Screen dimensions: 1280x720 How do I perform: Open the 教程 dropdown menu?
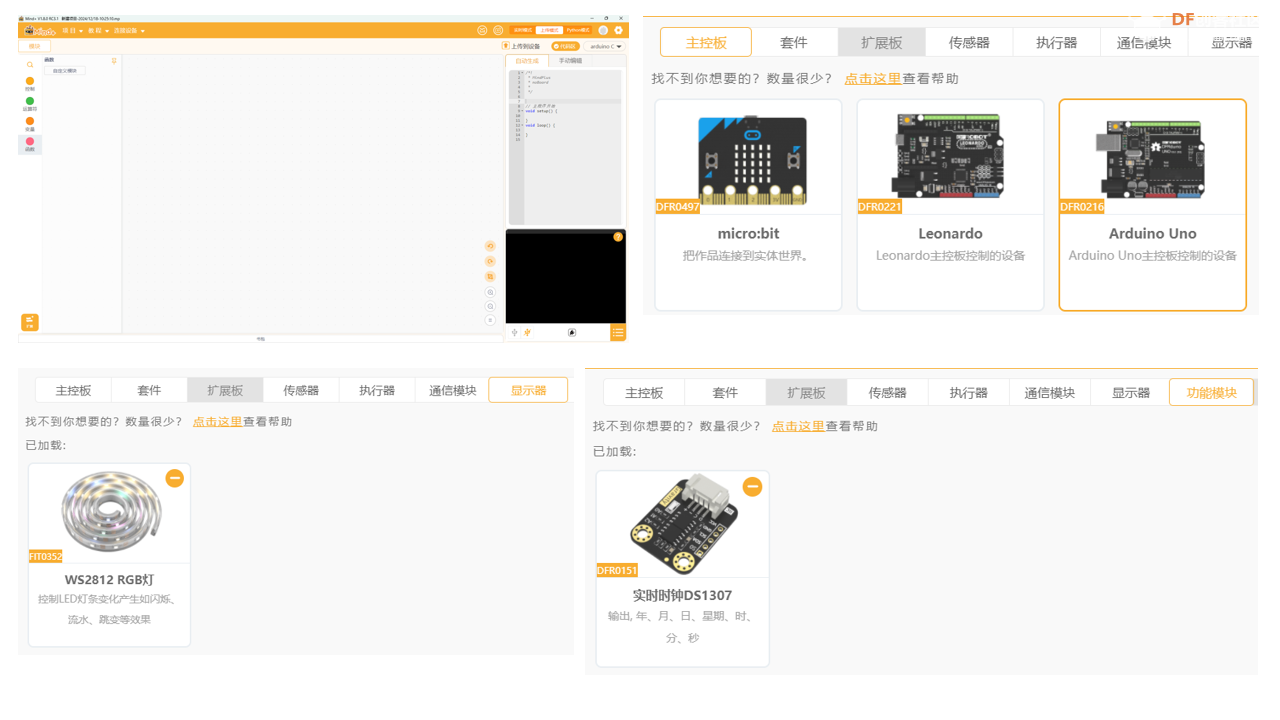point(98,31)
